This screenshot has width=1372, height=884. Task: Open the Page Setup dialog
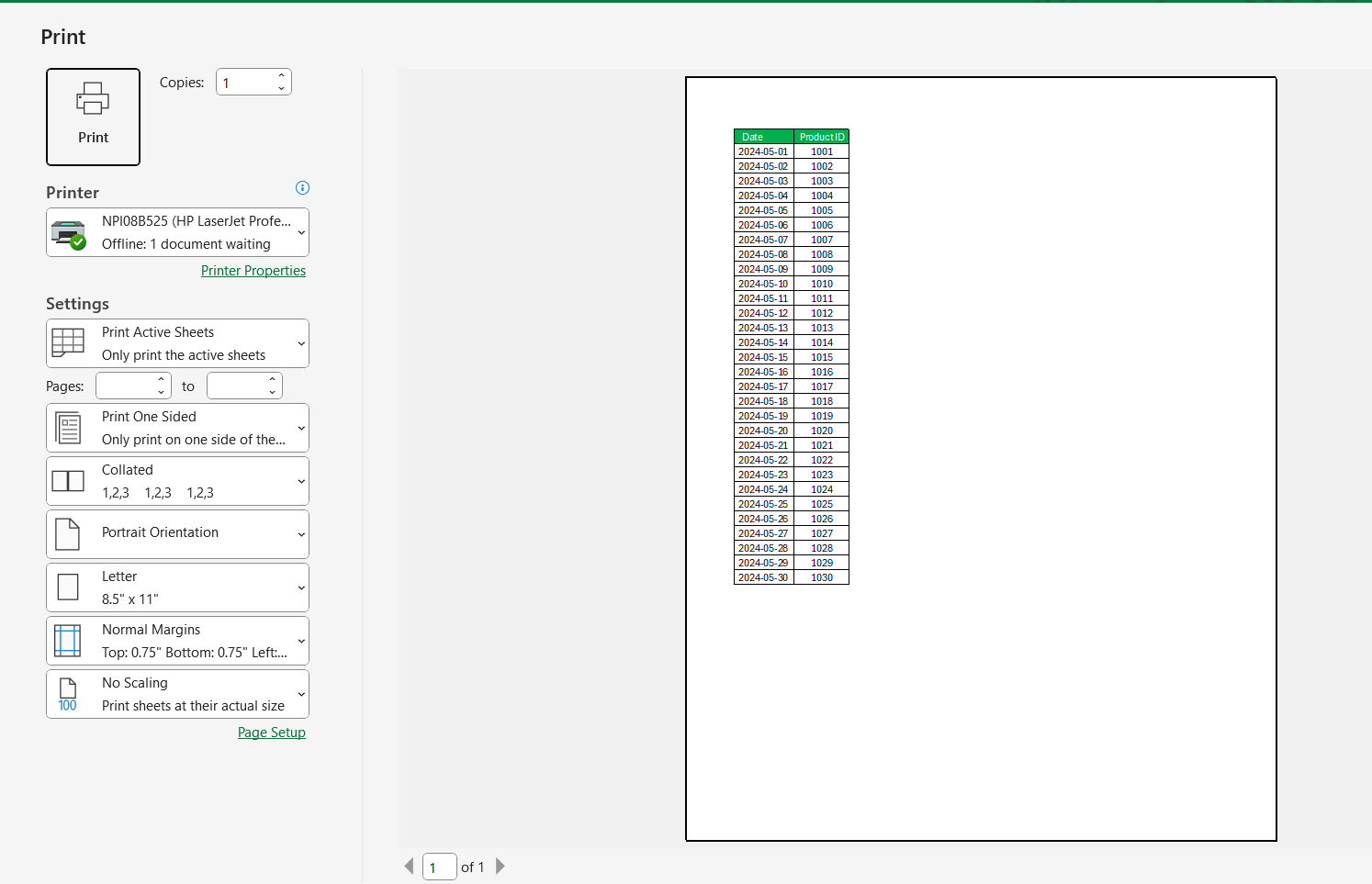(271, 732)
